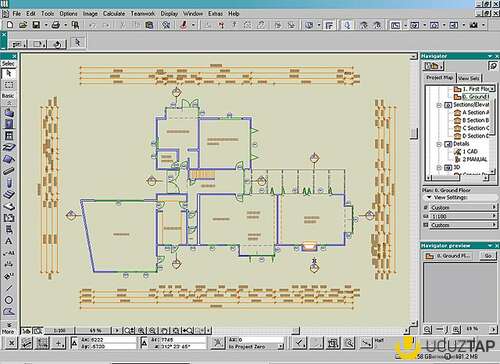Select the Circle drawing tool
Viewport: 500px width, 364px height.
click(x=9, y=300)
